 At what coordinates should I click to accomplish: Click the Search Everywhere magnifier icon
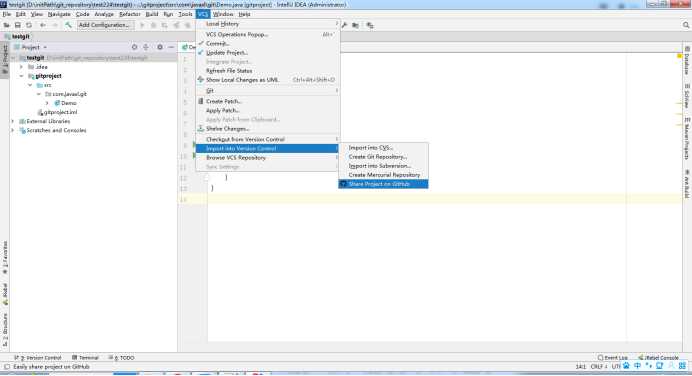point(686,25)
